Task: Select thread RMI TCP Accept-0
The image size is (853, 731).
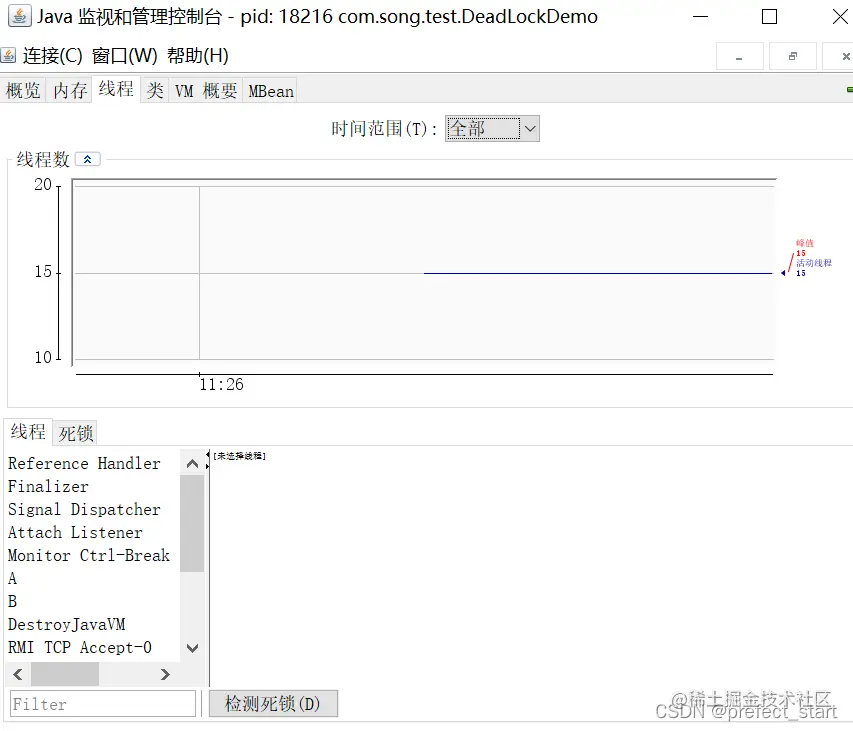Action: click(80, 647)
